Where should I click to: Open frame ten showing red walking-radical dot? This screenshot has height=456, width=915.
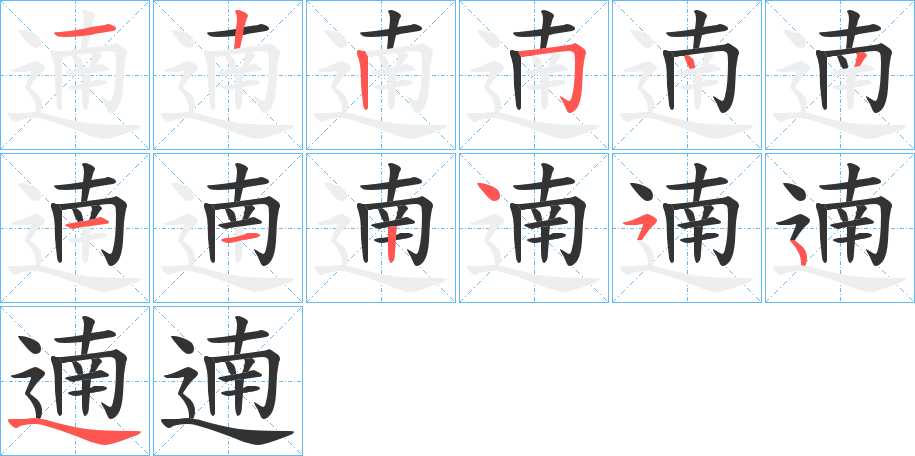pos(534,228)
